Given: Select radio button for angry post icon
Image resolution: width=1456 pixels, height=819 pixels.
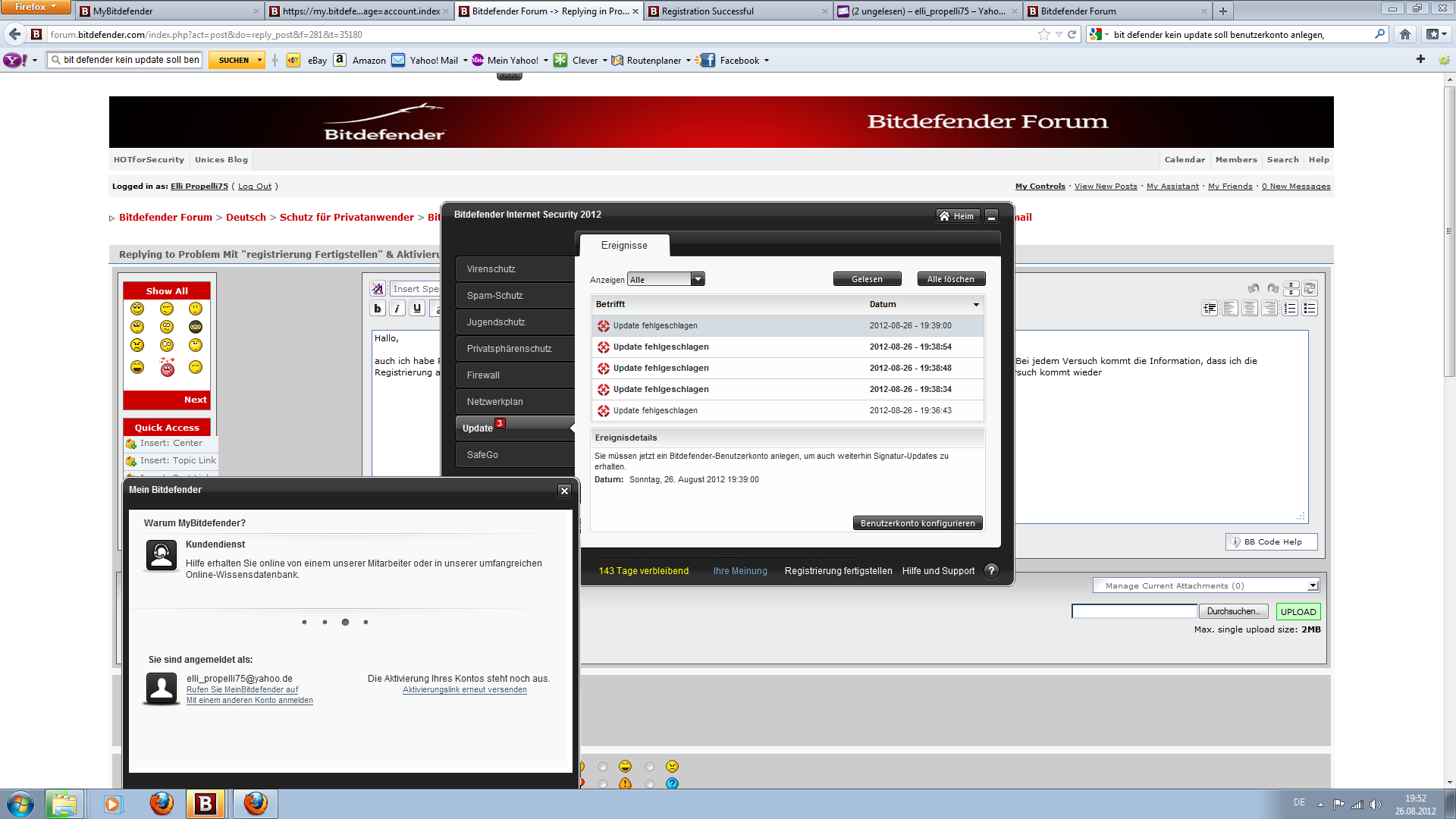Looking at the screenshot, I should point(650,767).
